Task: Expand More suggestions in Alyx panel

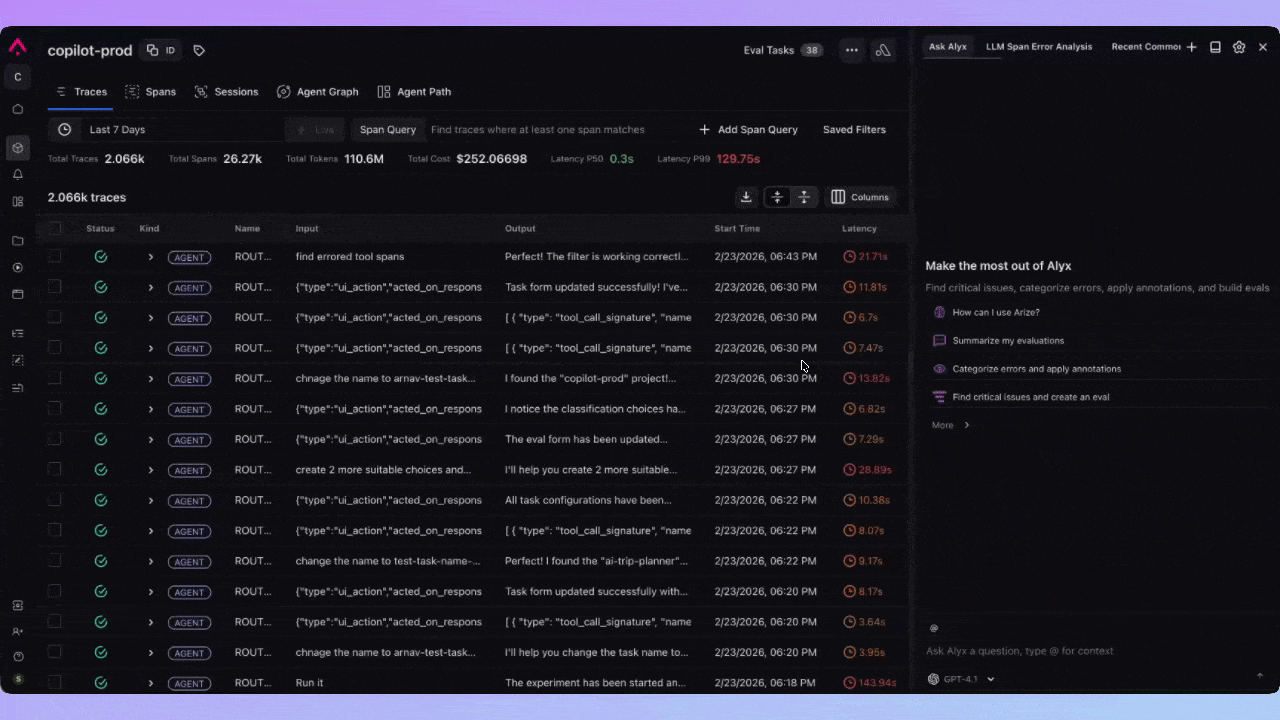Action: point(951,425)
